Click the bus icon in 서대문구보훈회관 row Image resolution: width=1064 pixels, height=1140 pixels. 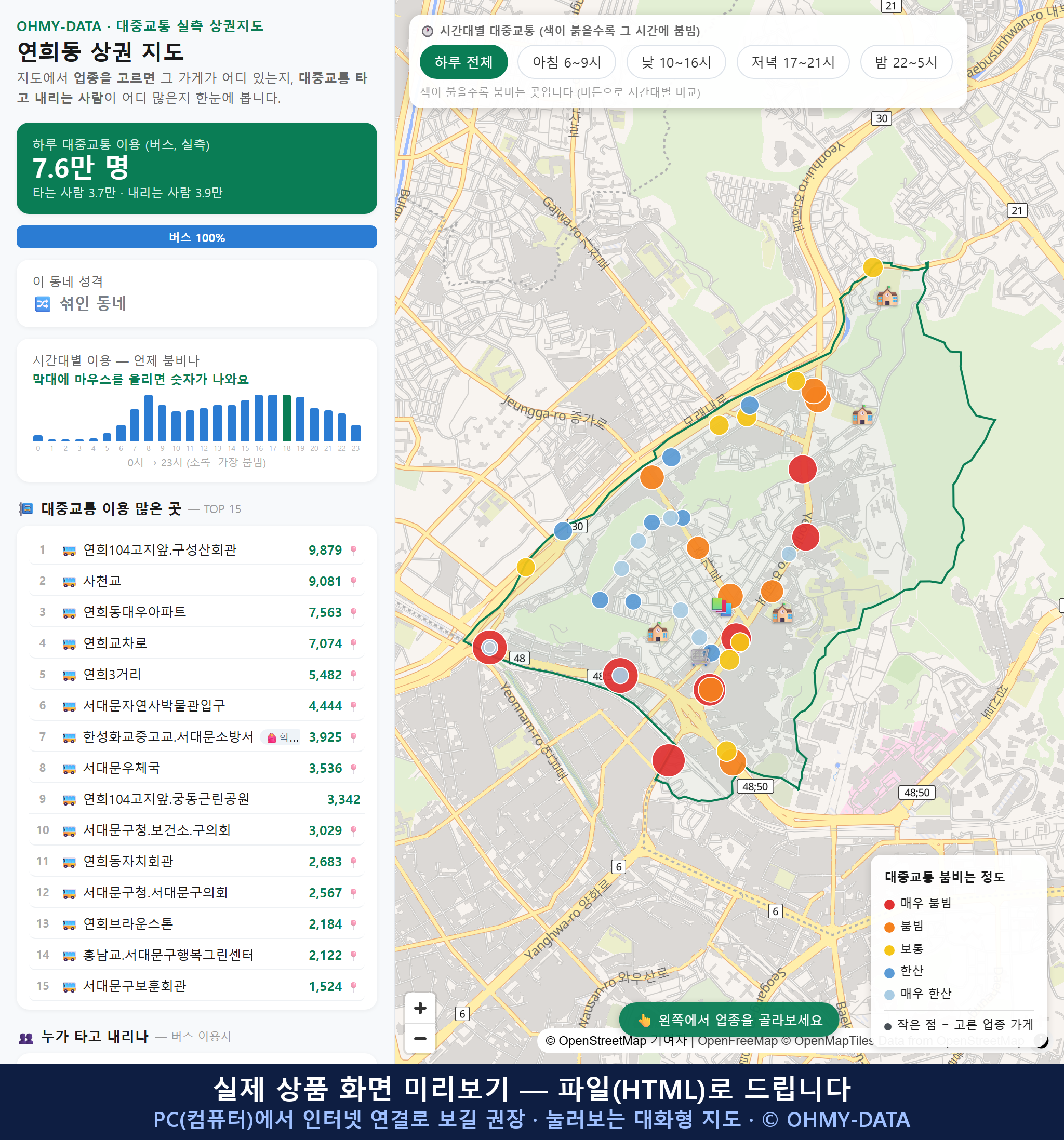(69, 986)
